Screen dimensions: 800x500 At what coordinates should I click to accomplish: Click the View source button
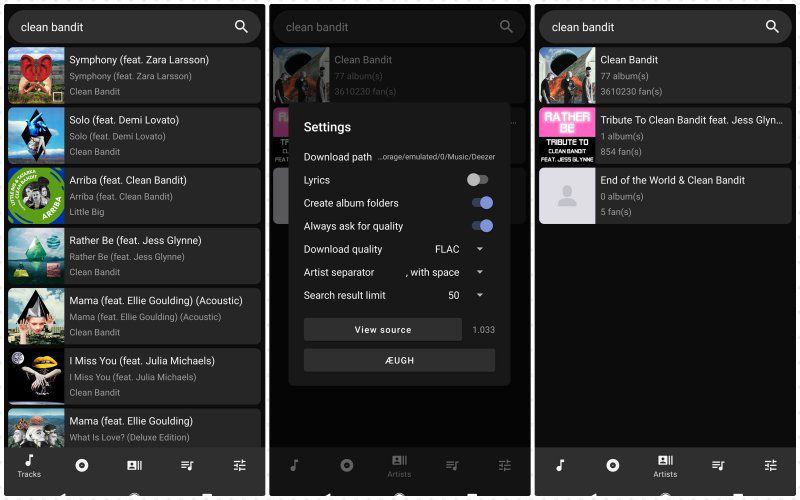point(383,330)
